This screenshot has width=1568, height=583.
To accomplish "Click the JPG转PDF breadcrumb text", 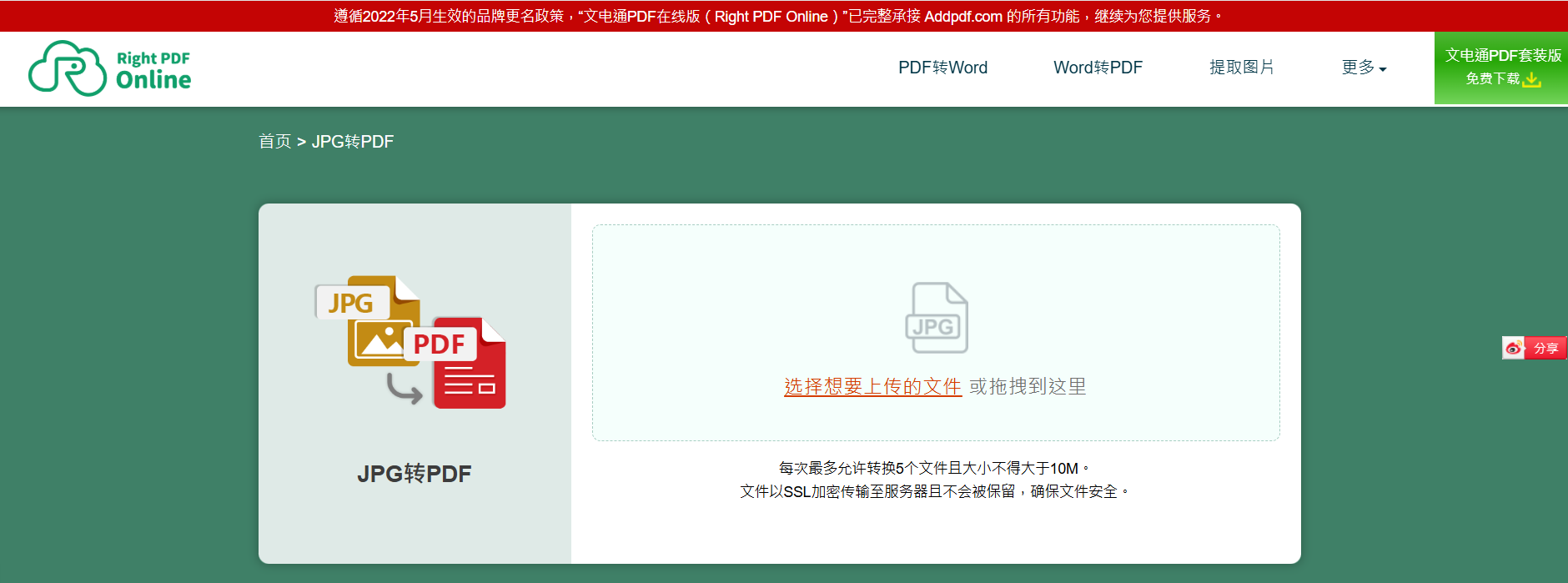I will click(353, 142).
